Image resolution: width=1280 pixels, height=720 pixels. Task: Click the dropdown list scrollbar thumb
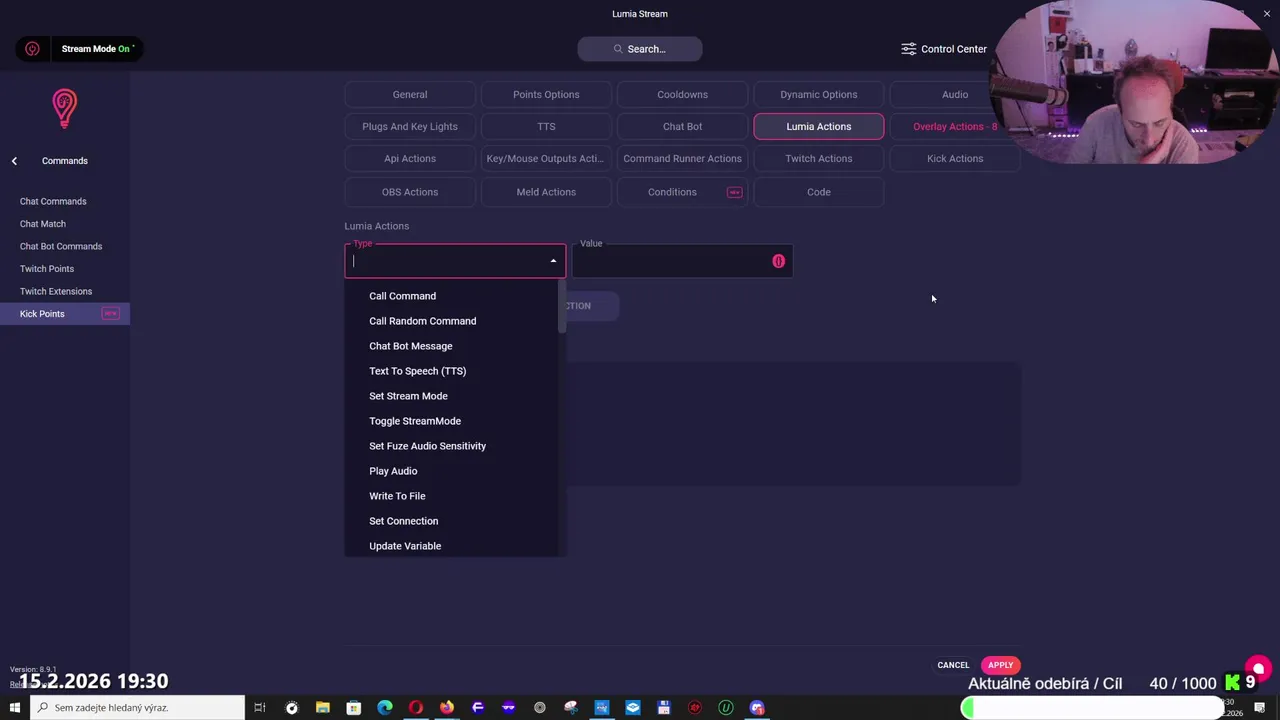(x=562, y=307)
